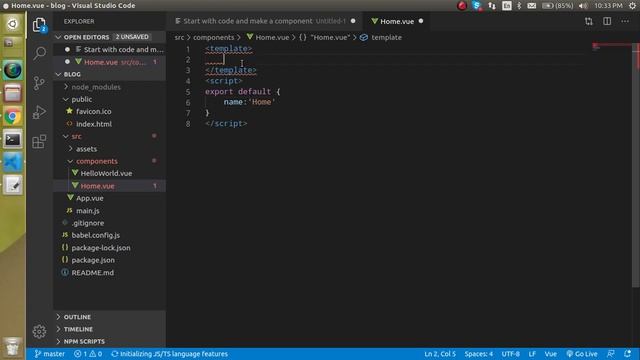Image resolution: width=640 pixels, height=360 pixels.
Task: Expand the node_modules folder
Action: [x=109, y=87]
